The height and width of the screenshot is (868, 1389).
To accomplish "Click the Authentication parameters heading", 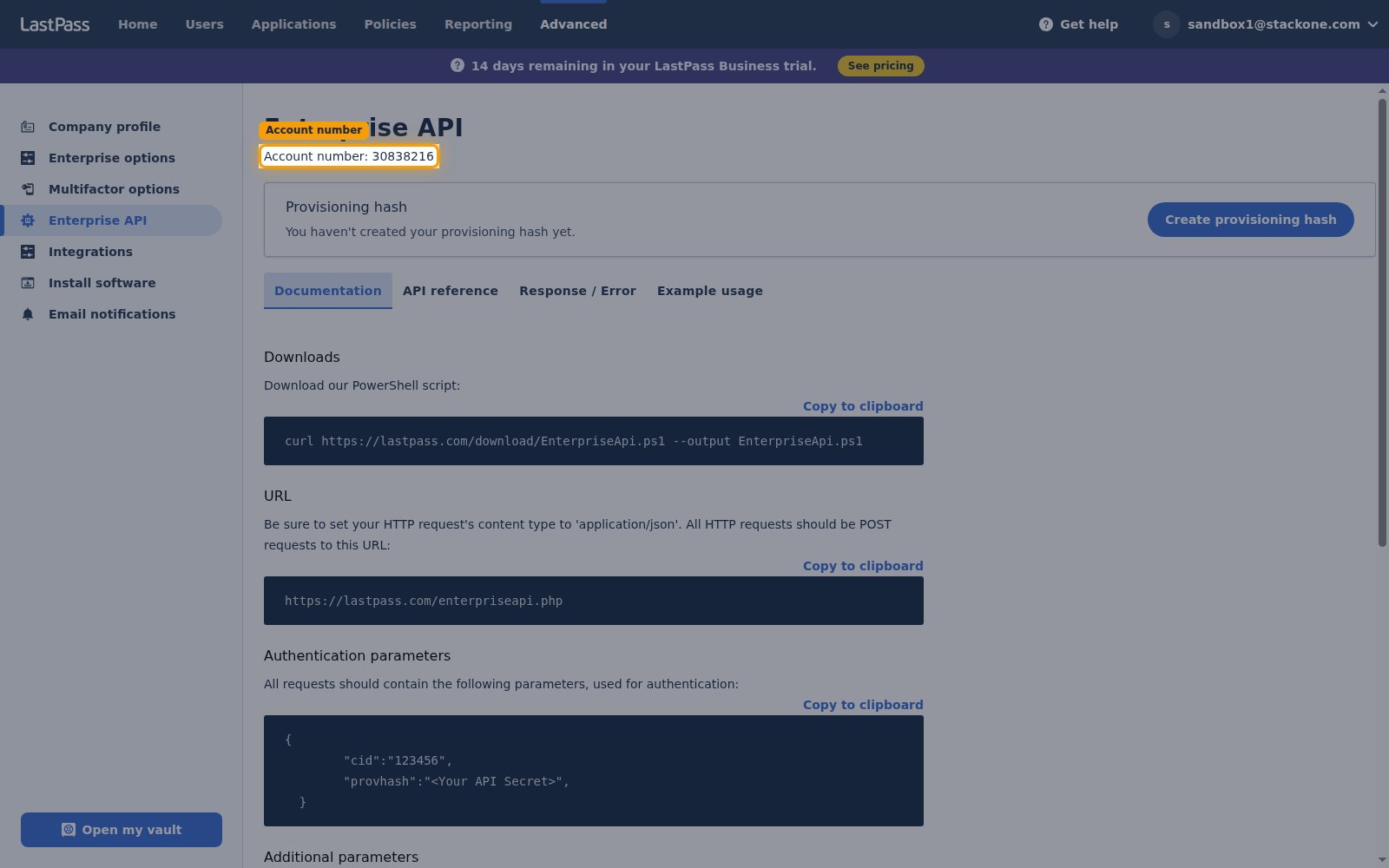I will tap(358, 655).
